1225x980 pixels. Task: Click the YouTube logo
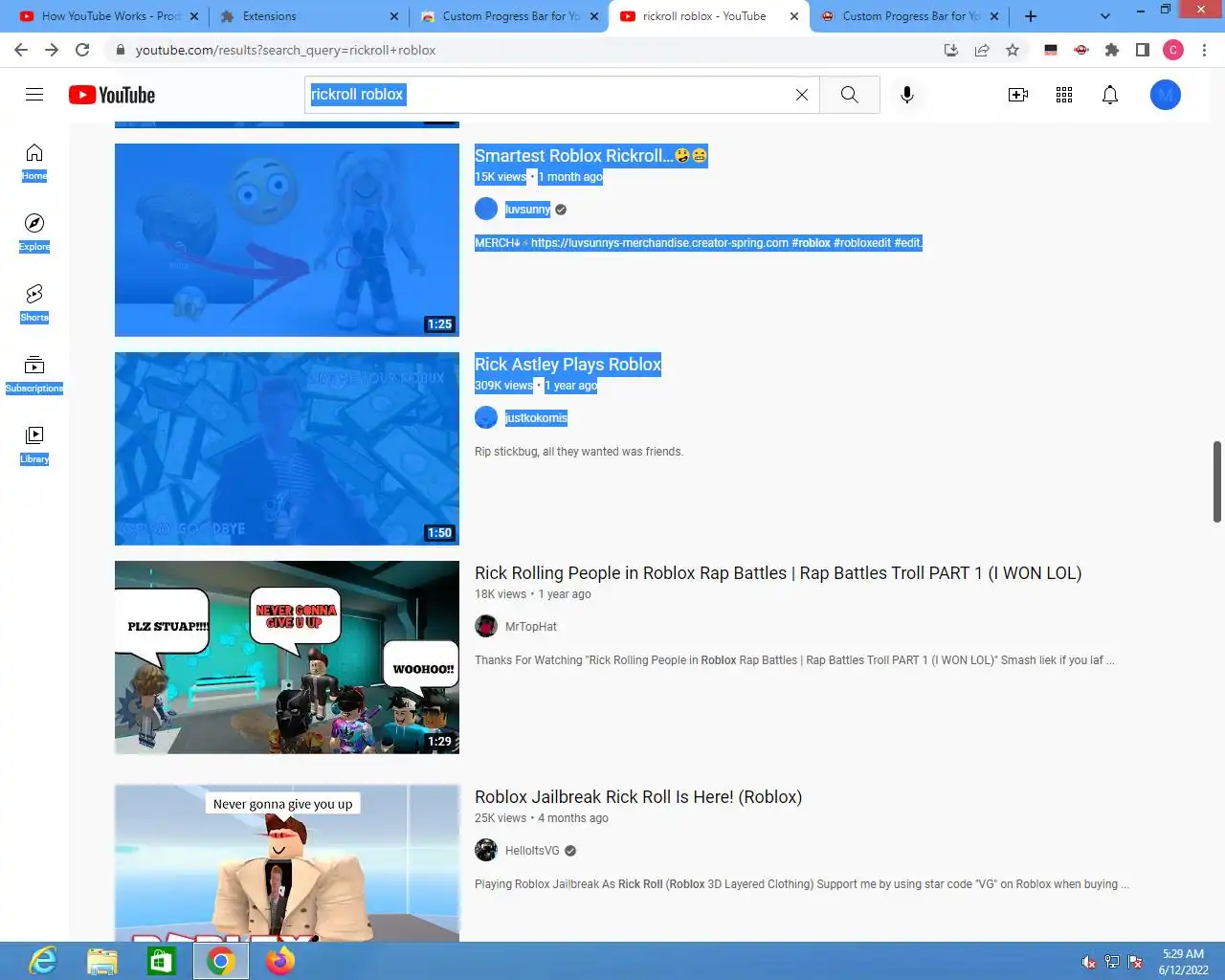(112, 95)
